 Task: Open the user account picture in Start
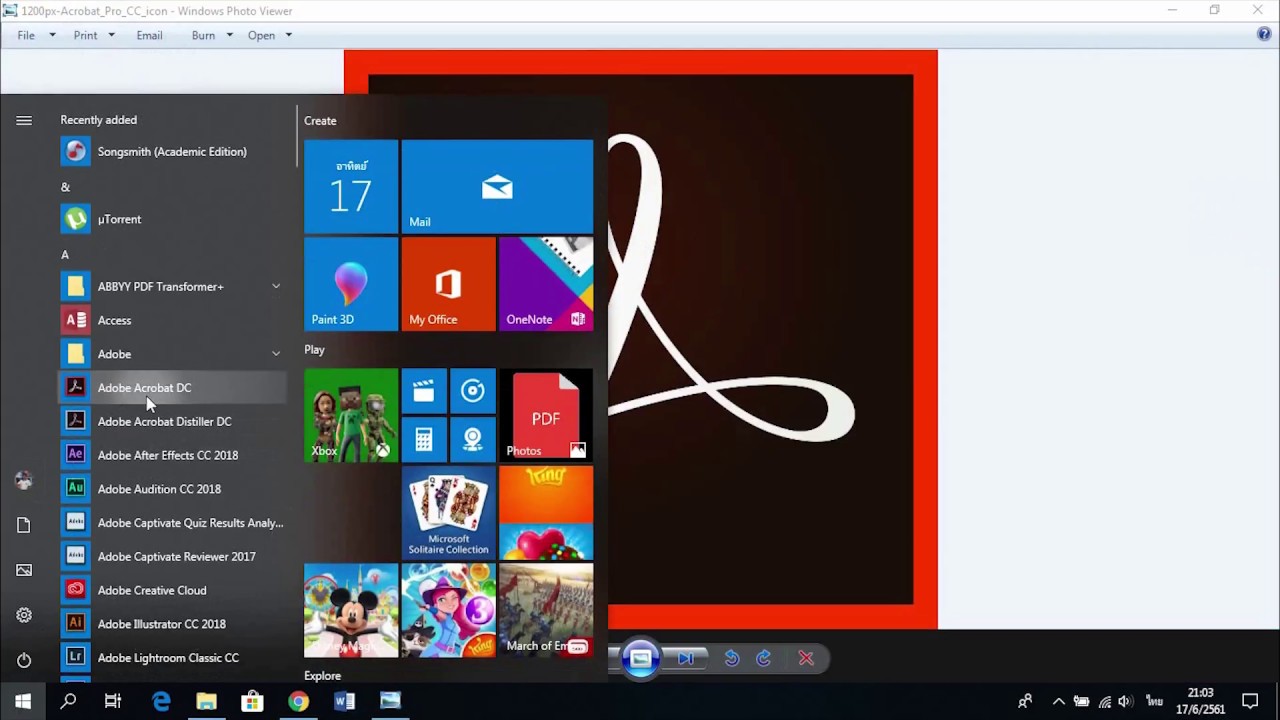[x=24, y=480]
